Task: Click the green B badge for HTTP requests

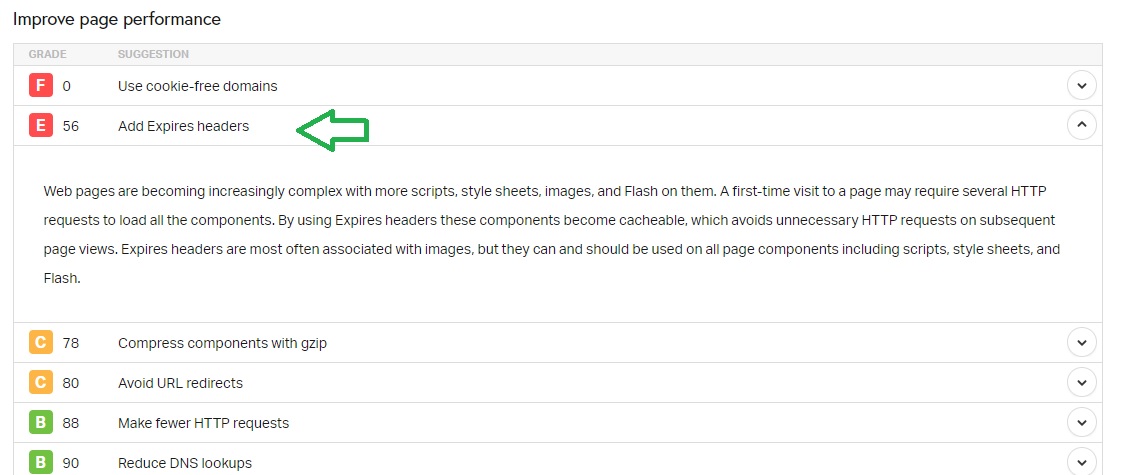Action: coord(41,423)
